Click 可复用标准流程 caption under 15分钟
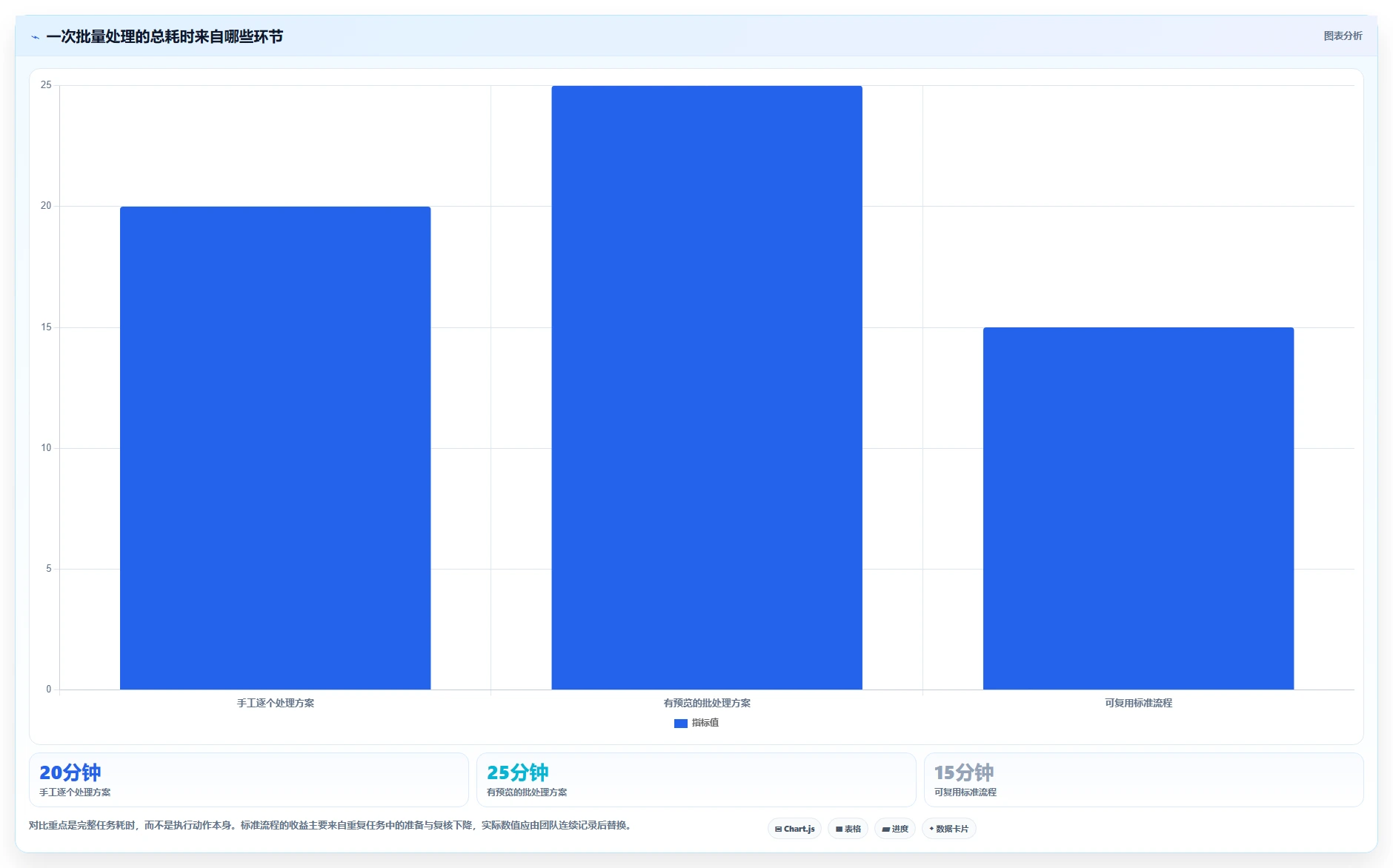The height and width of the screenshot is (868, 1393). tap(965, 792)
